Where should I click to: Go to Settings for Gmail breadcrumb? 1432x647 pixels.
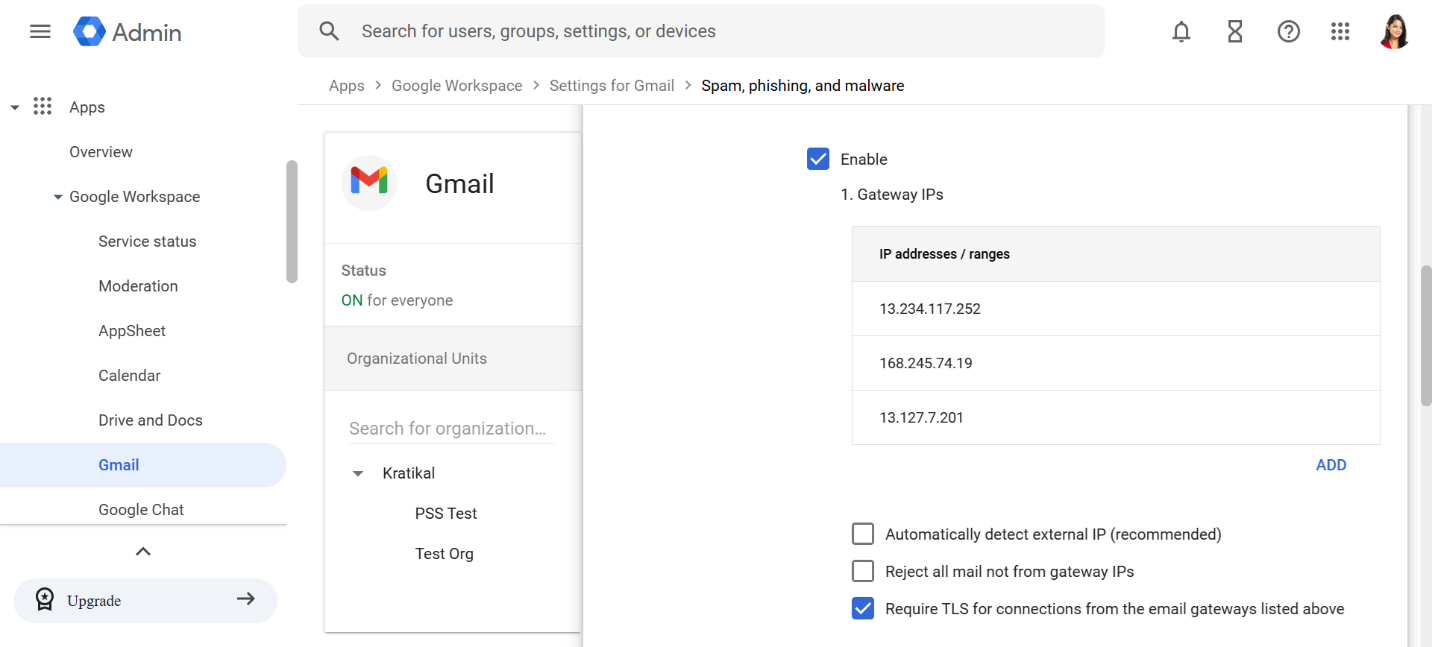(x=612, y=86)
